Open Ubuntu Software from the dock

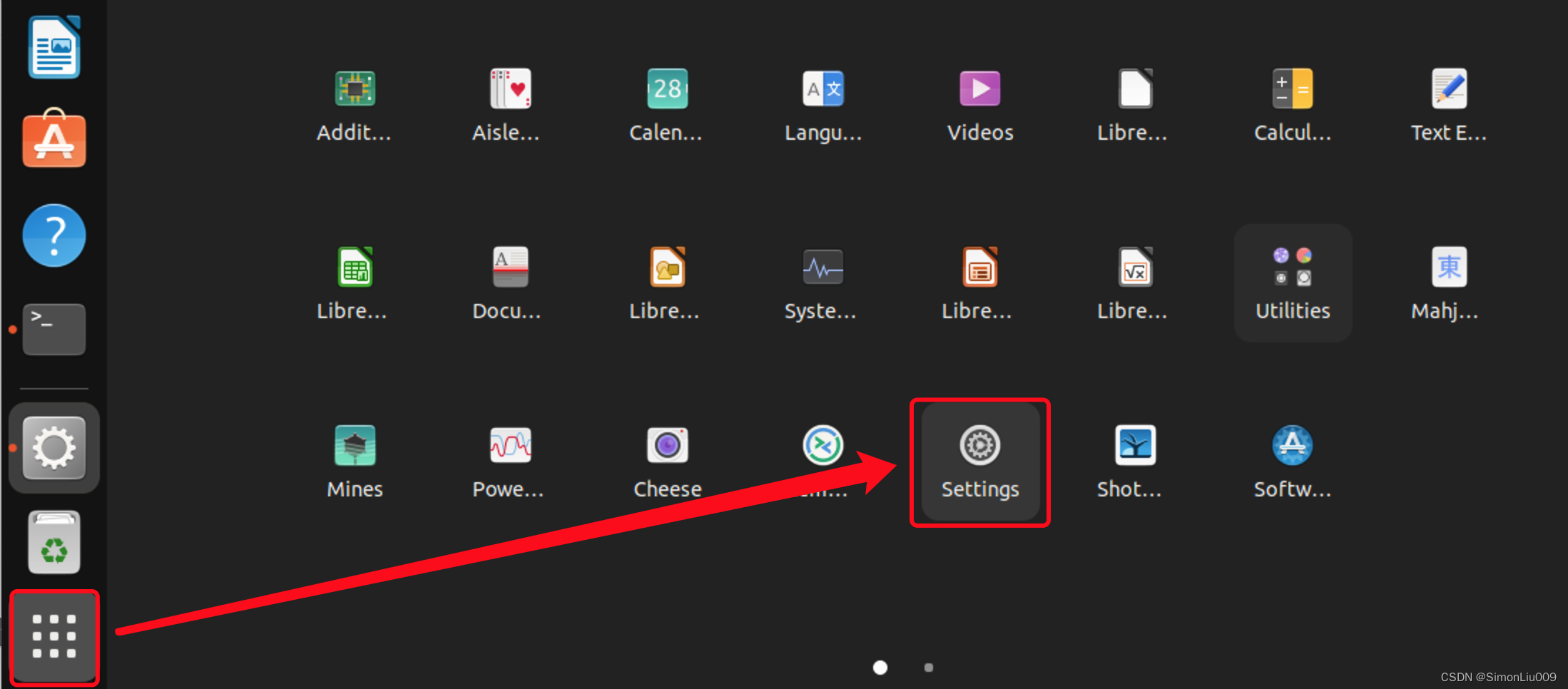pyautogui.click(x=54, y=138)
